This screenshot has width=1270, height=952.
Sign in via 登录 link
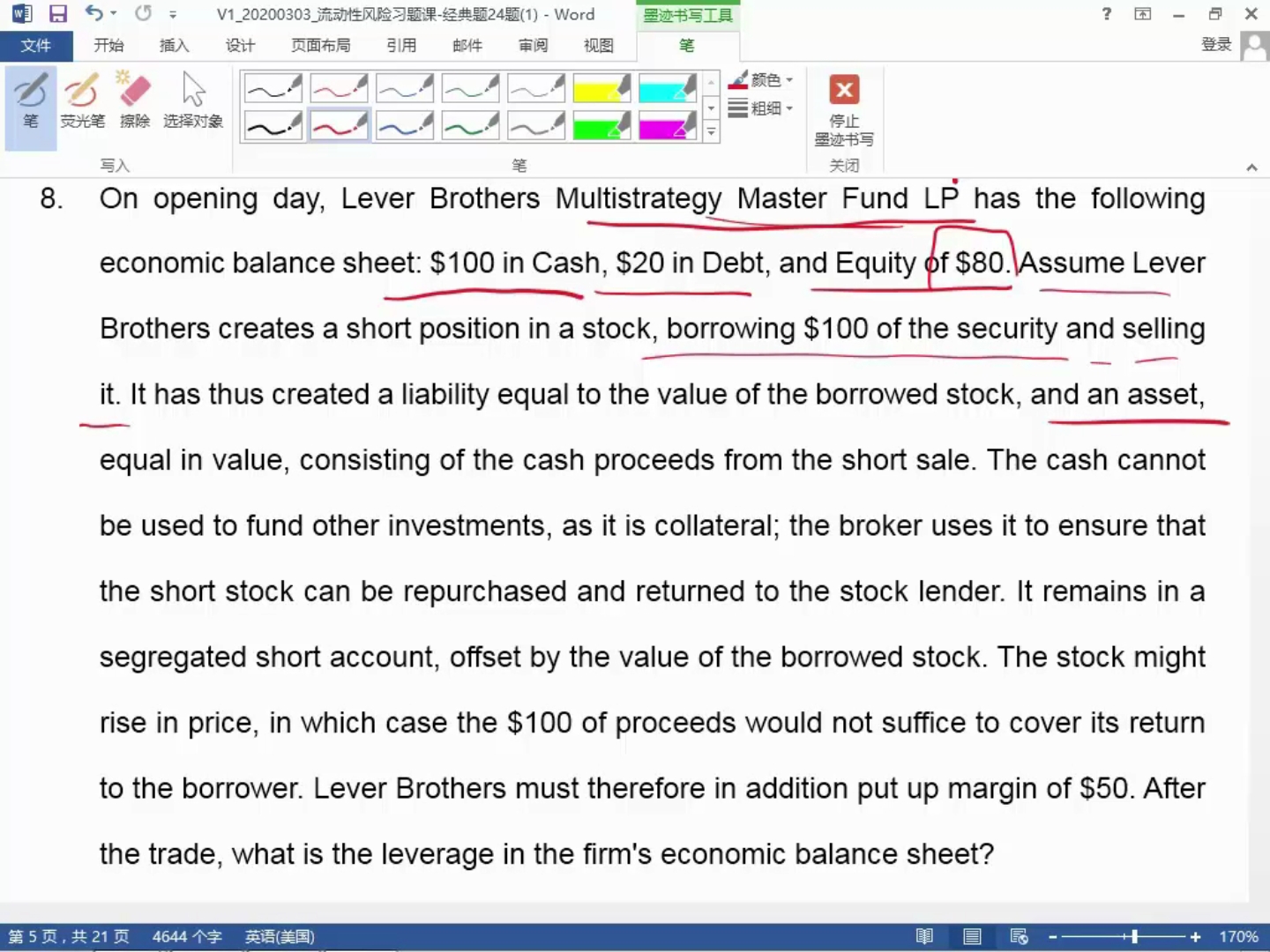tap(1216, 45)
